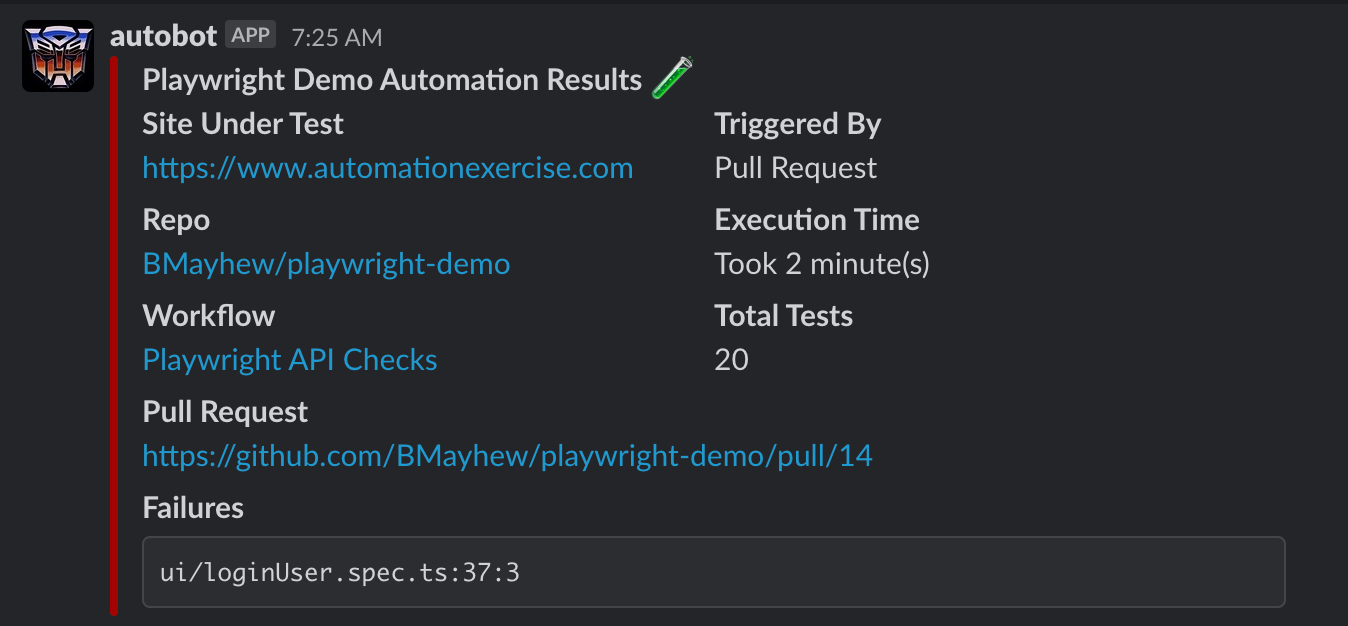Open the automationexercise.com site link

pyautogui.click(x=388, y=168)
